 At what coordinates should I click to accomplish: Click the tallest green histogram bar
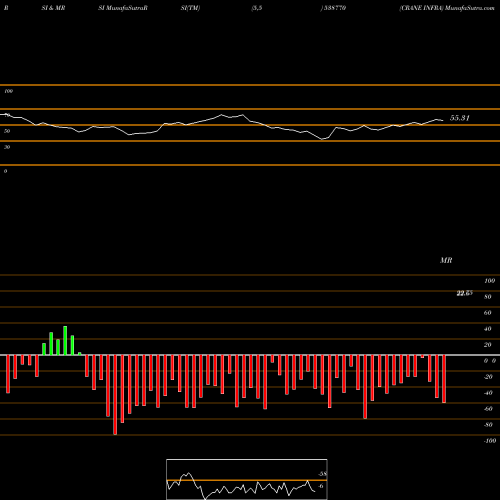click(65, 341)
